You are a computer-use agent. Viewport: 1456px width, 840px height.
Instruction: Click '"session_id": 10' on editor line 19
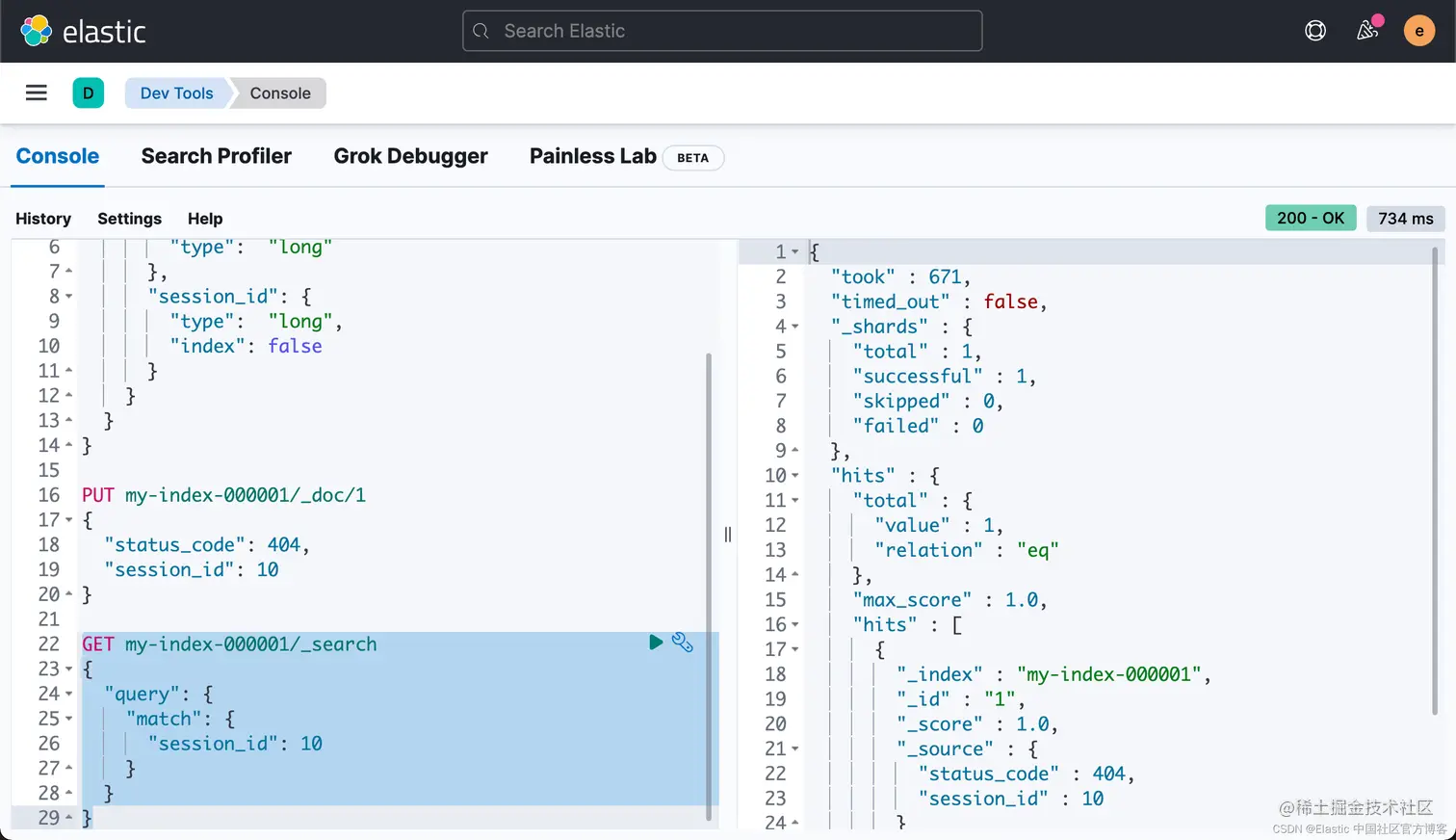click(192, 570)
